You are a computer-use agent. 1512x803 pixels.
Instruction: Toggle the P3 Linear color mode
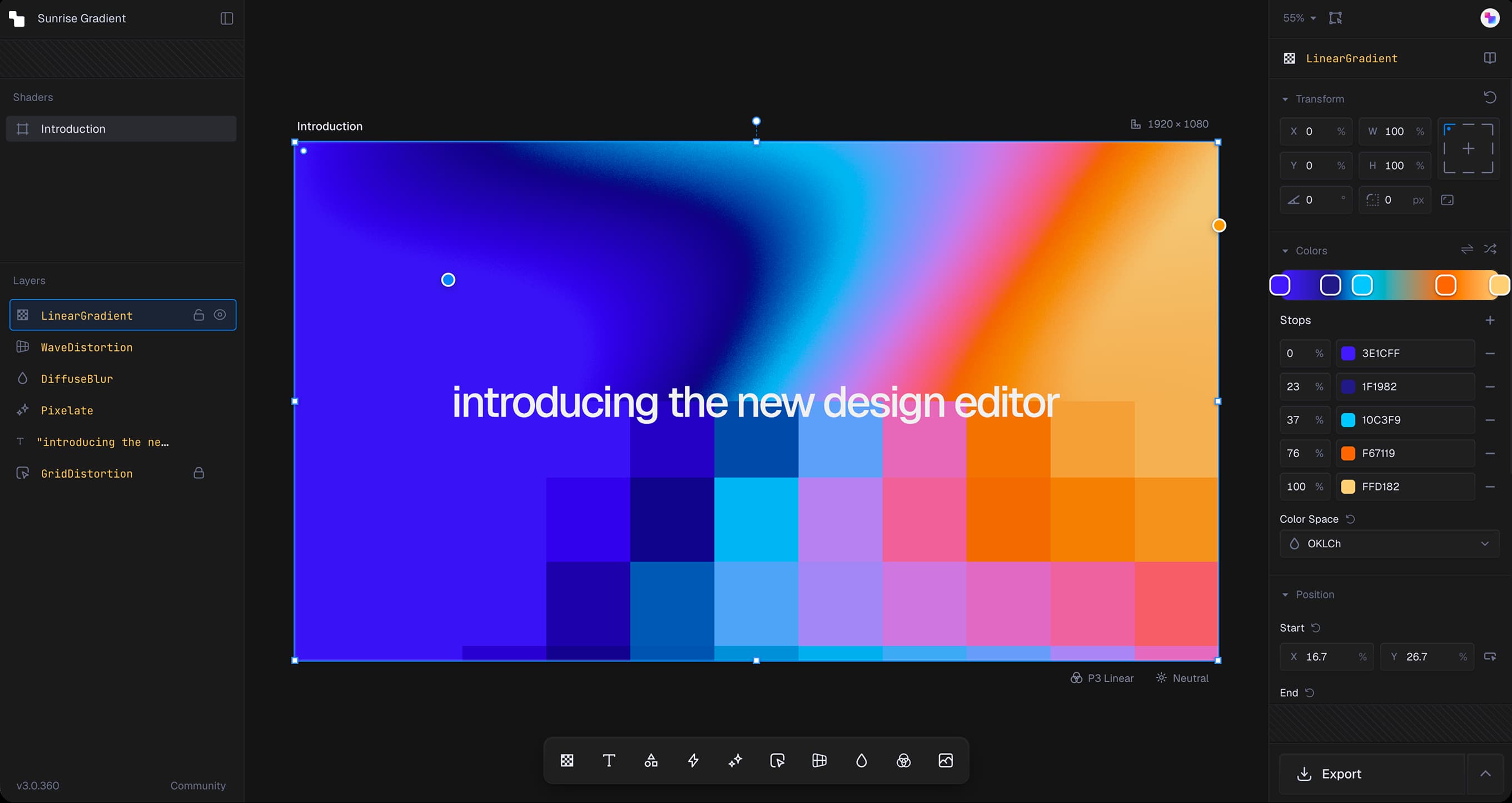coord(1102,678)
